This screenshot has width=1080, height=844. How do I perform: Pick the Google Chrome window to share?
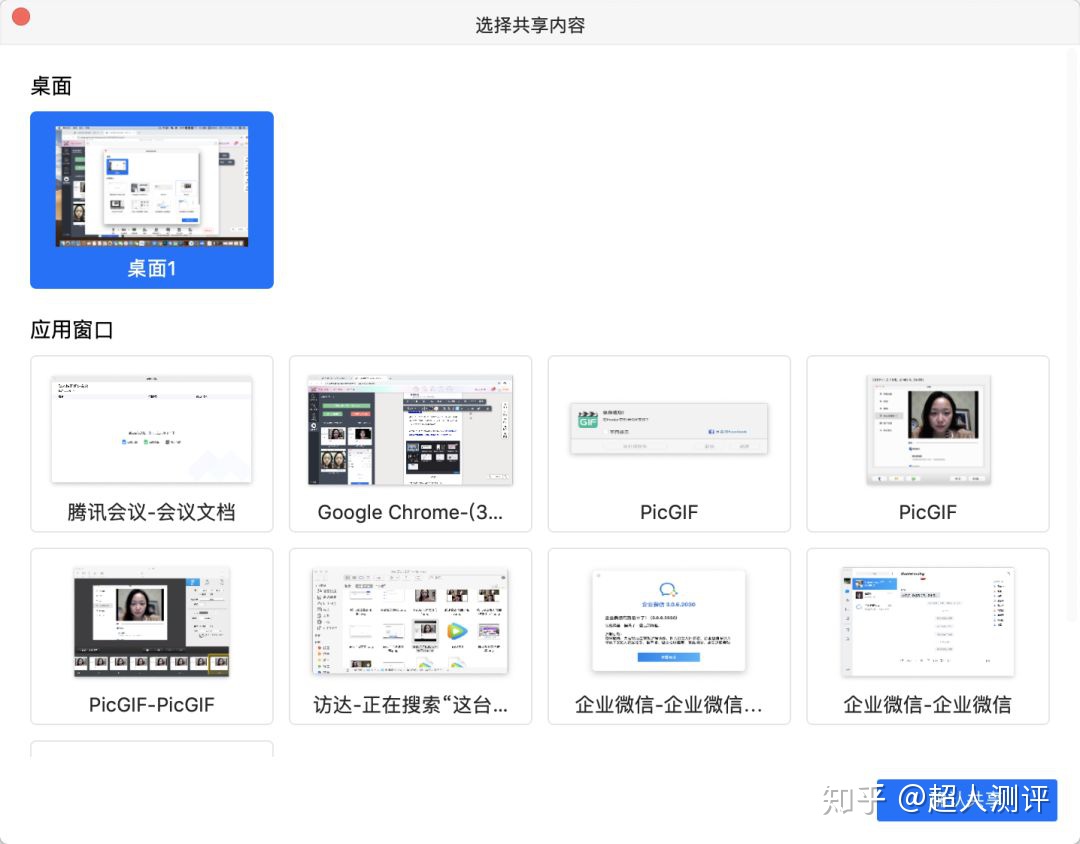tap(411, 444)
